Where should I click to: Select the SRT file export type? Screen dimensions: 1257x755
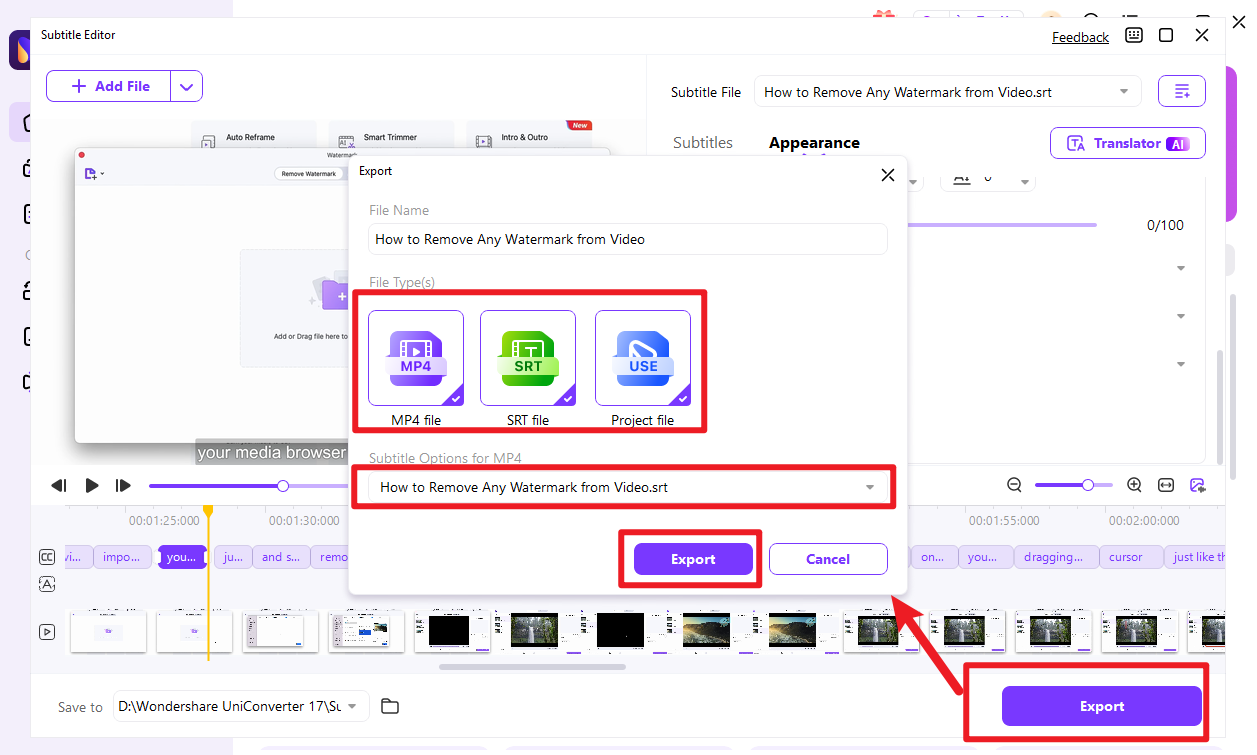click(x=528, y=358)
